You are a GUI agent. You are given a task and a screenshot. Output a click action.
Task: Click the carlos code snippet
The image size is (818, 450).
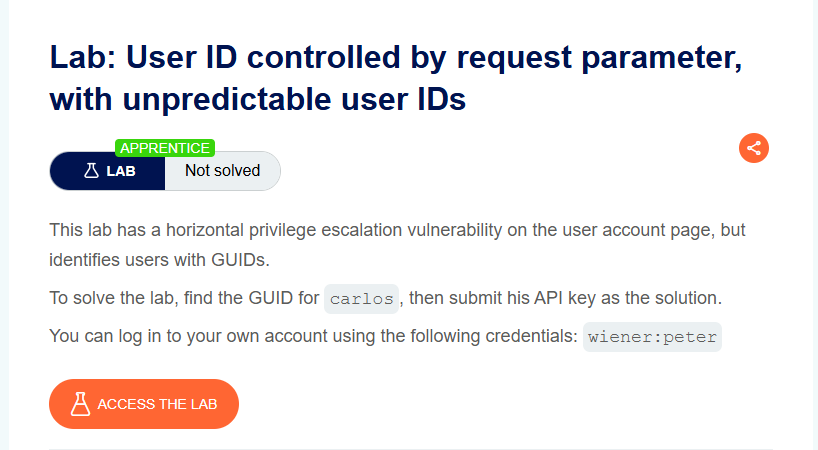coord(362,299)
